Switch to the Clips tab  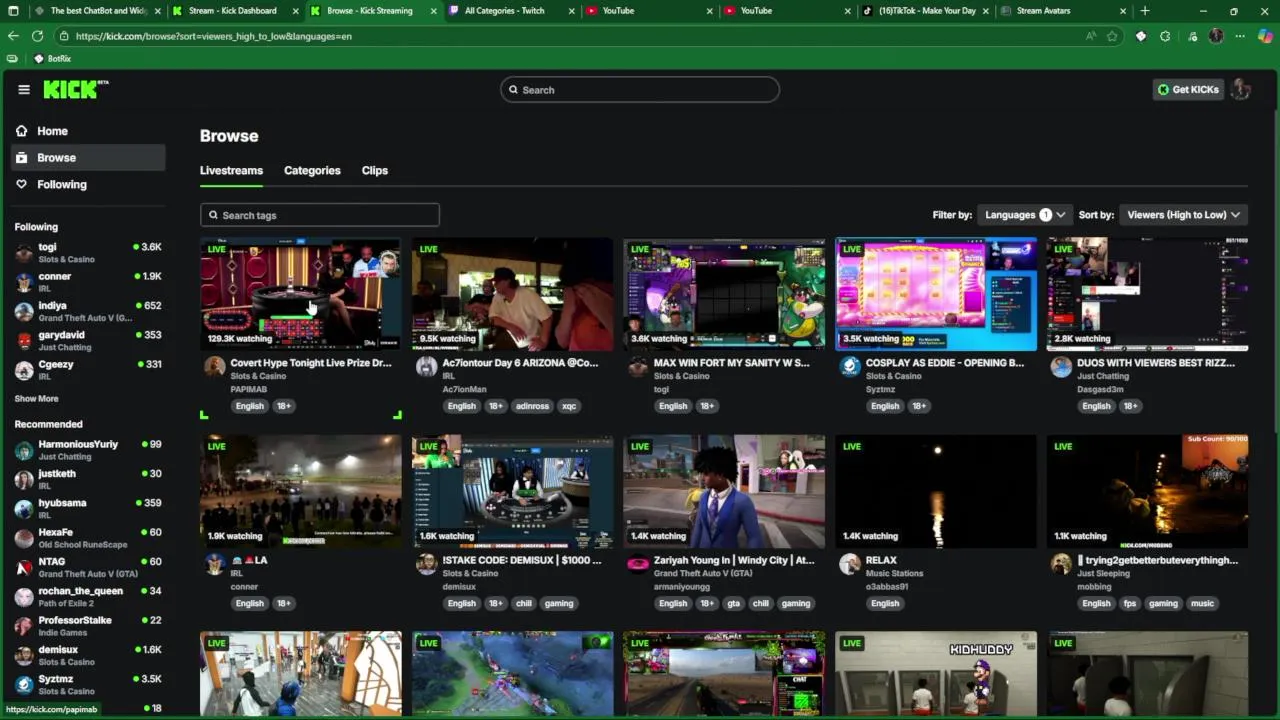click(x=375, y=170)
